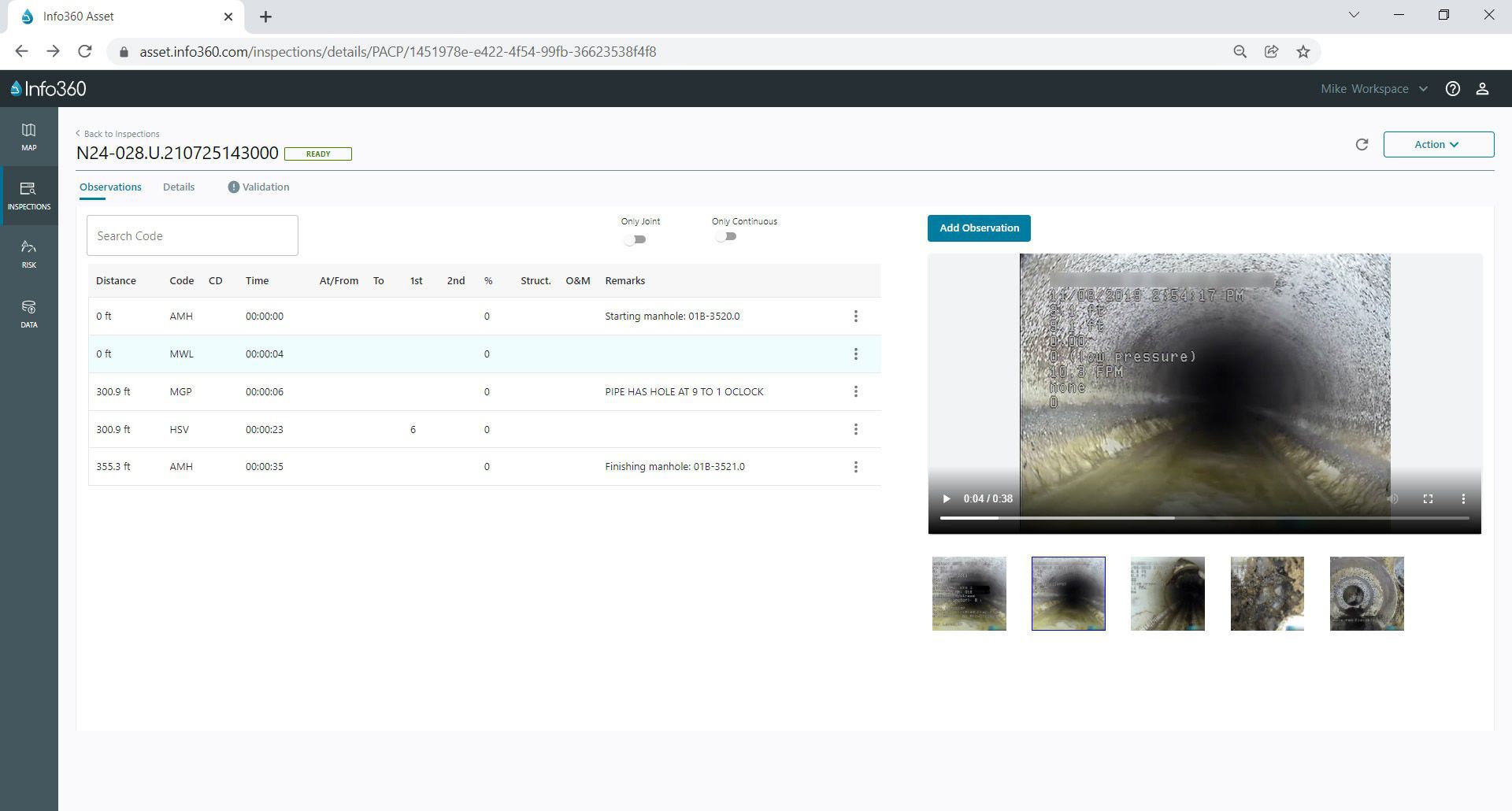
Task: Enable the Only Continuous toggle
Action: 725,236
